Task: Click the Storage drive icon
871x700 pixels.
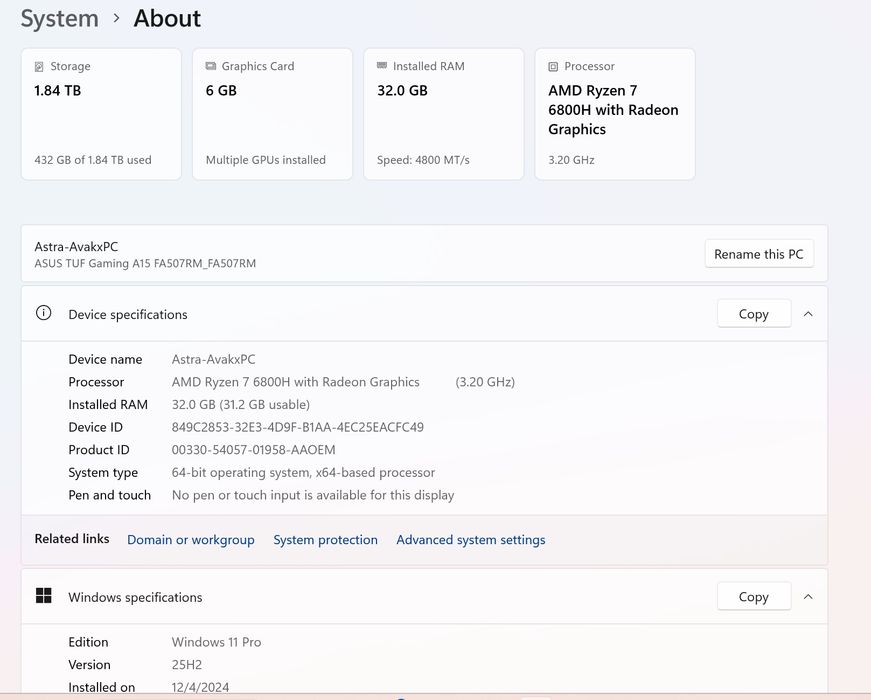Action: click(x=40, y=67)
